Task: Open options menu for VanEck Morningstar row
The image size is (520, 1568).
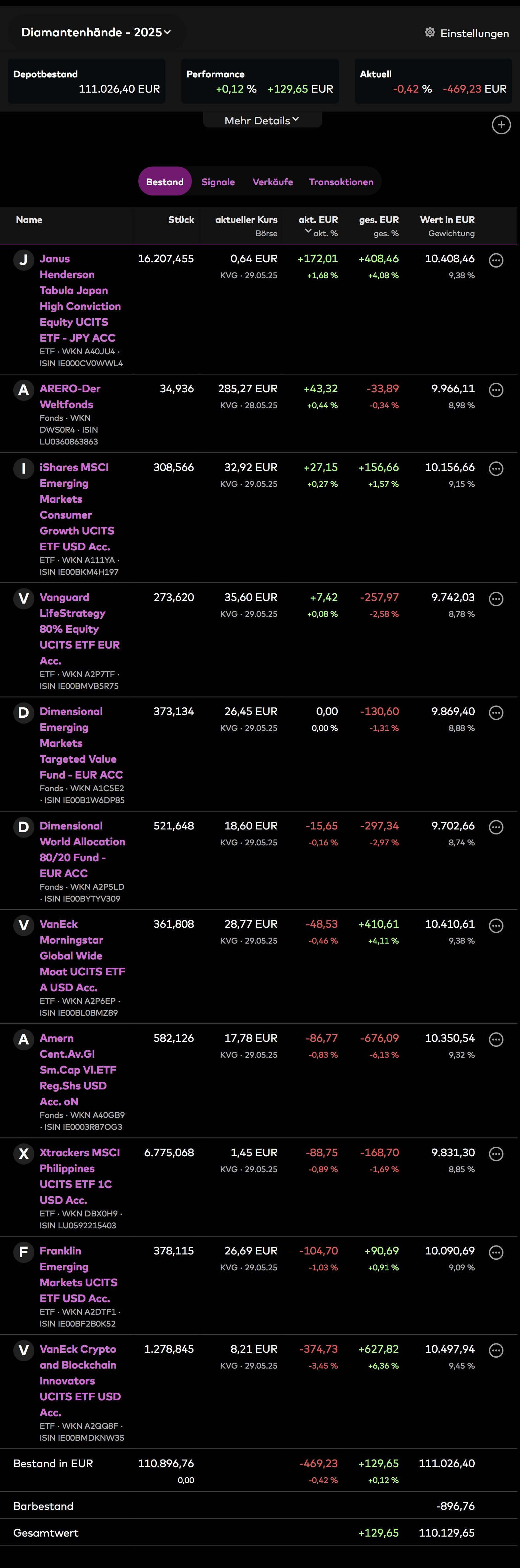Action: (x=496, y=926)
